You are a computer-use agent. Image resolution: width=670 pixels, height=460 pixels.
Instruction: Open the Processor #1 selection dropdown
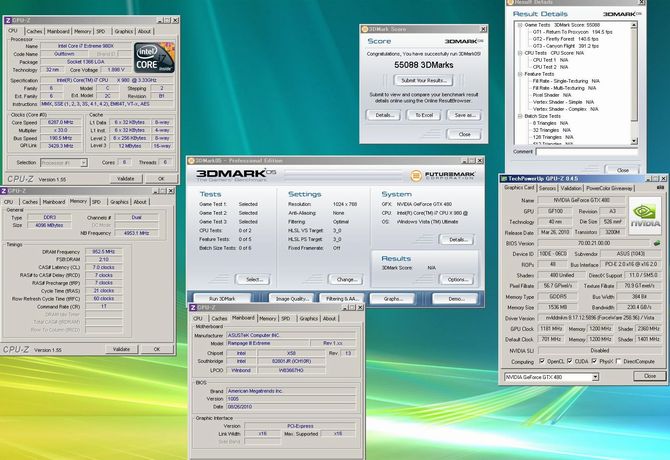point(84,163)
